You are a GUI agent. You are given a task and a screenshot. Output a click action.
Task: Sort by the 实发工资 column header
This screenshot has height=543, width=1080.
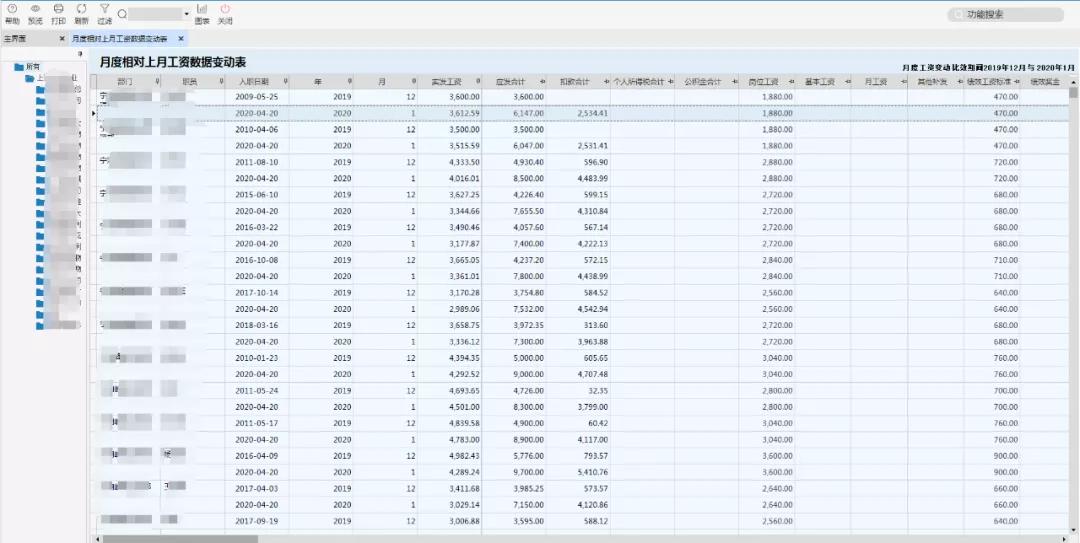[x=446, y=81]
